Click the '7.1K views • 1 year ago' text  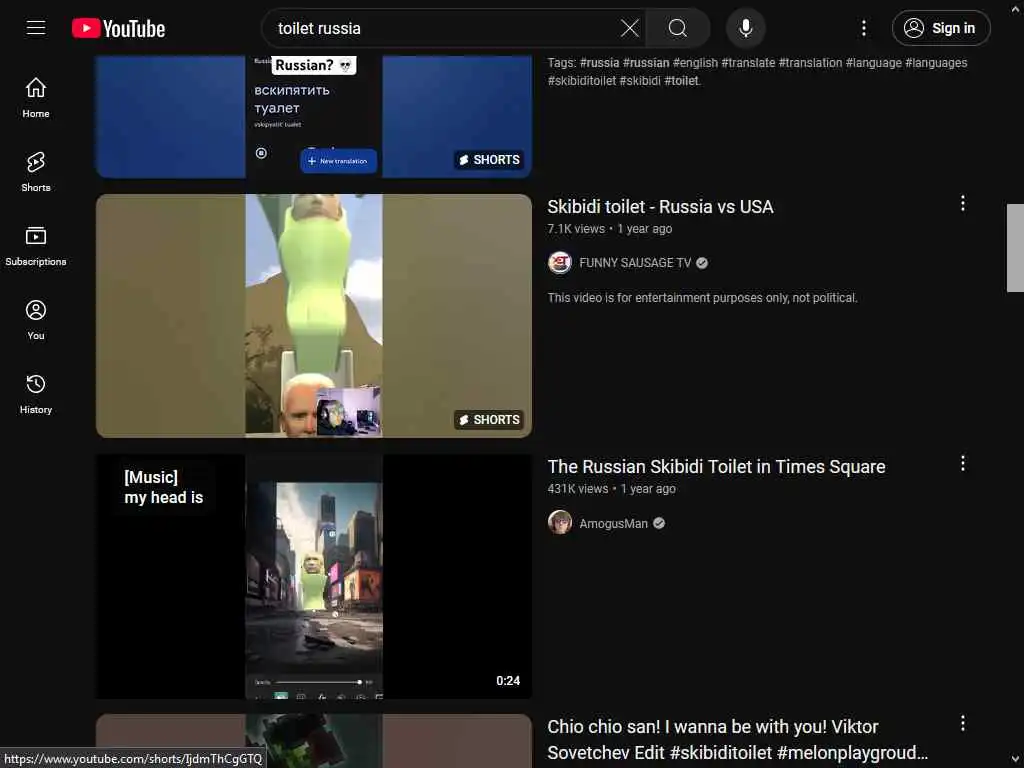click(x=610, y=229)
